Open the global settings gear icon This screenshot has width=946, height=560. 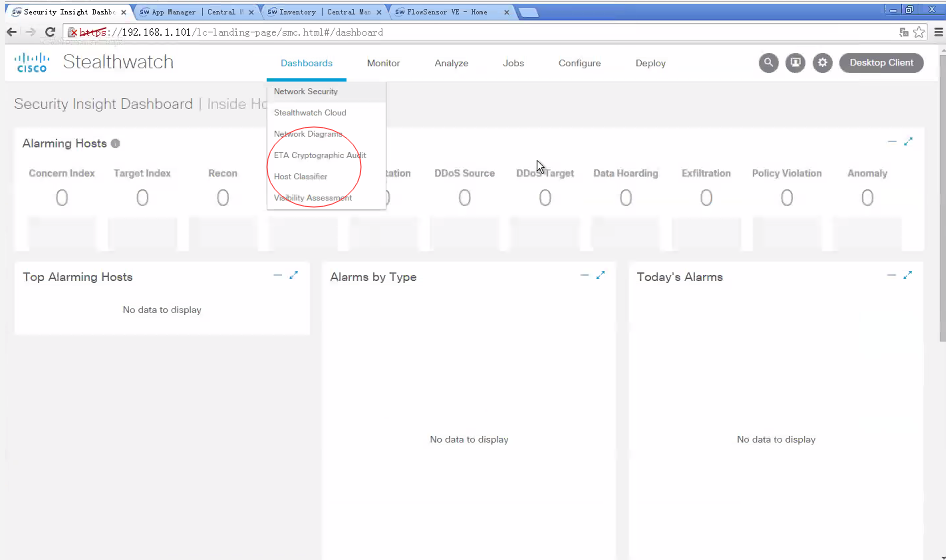(822, 63)
